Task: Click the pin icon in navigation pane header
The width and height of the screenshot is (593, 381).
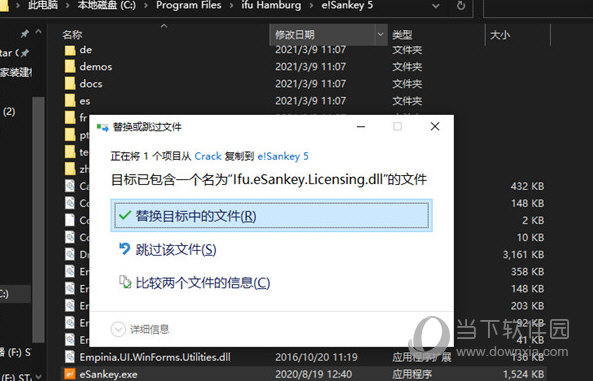Action: click(25, 34)
